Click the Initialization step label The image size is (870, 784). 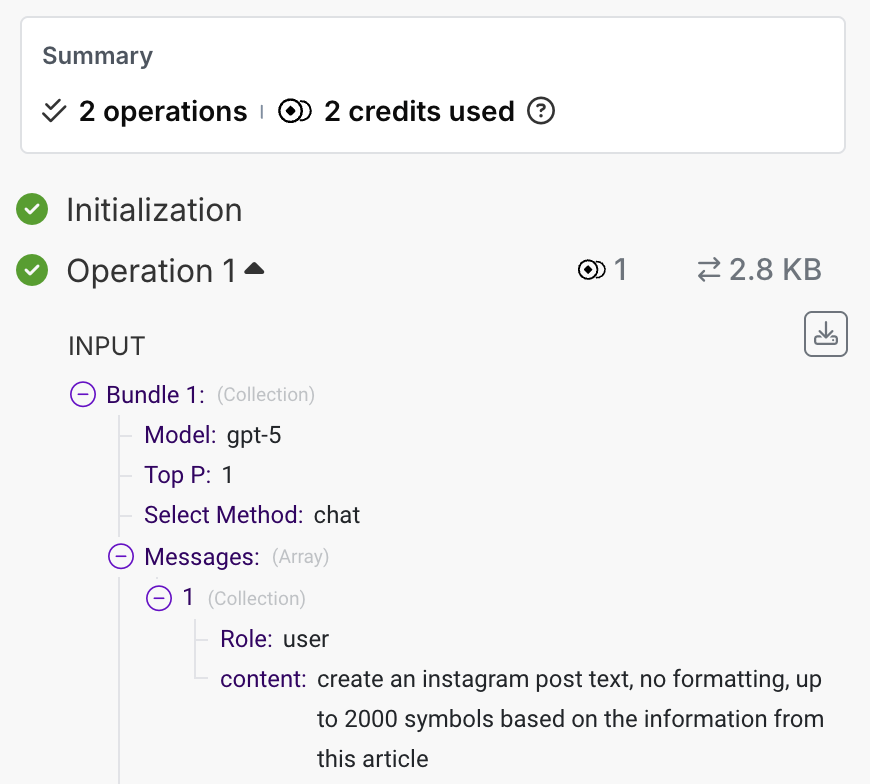[154, 210]
